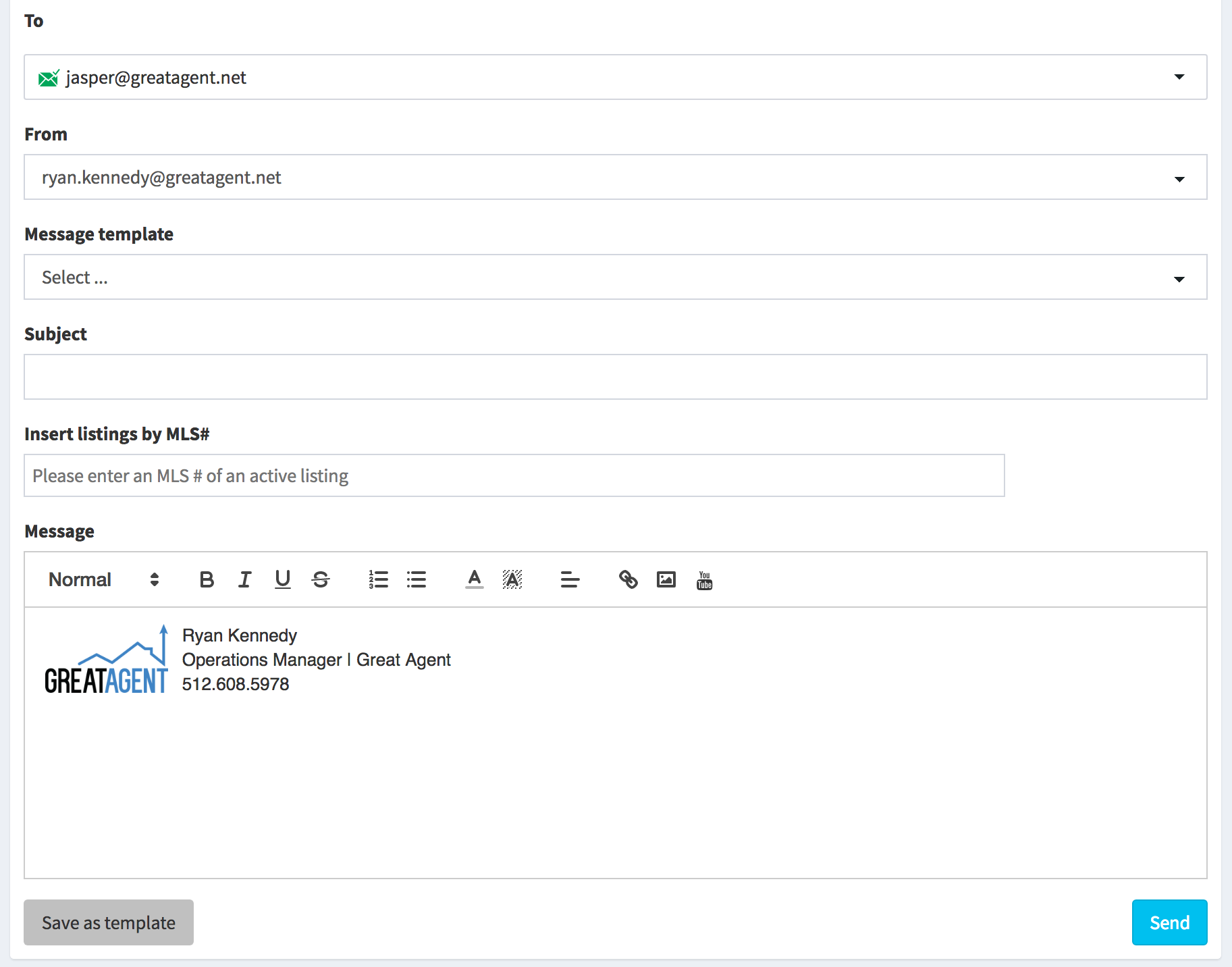The width and height of the screenshot is (1232, 967).
Task: Open the text alignment options
Action: 570,579
